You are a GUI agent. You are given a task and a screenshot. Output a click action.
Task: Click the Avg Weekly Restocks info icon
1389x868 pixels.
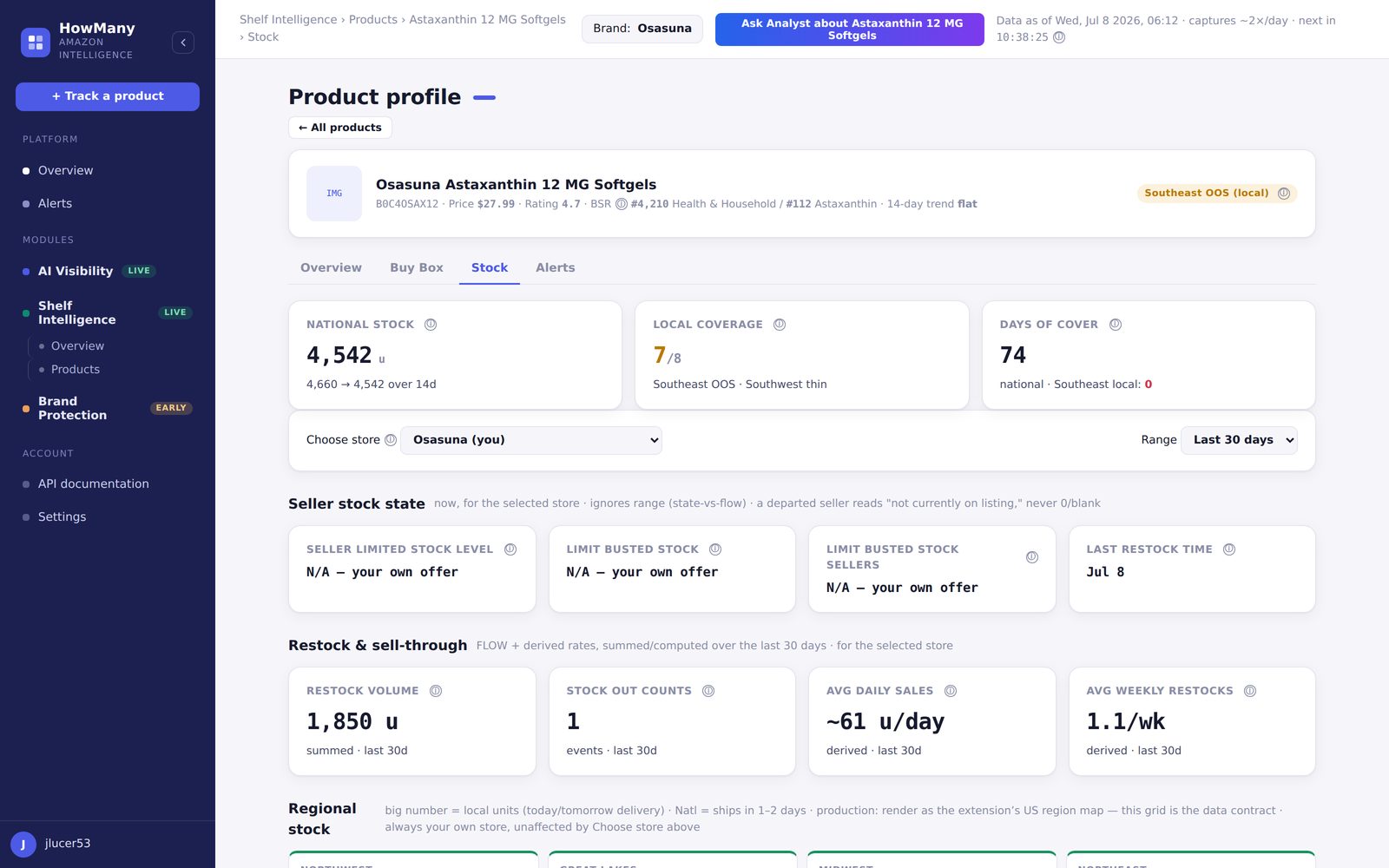[x=1250, y=691]
